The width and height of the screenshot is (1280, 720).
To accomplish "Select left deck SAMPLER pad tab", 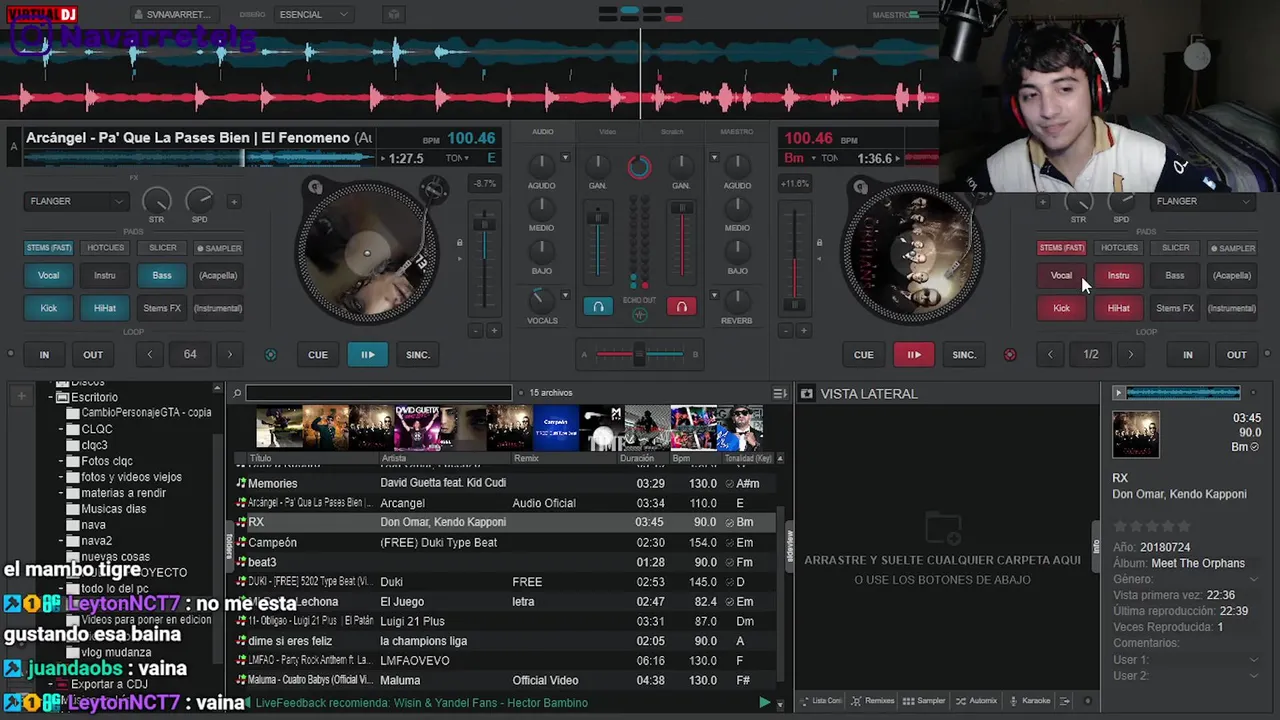I will [218, 248].
